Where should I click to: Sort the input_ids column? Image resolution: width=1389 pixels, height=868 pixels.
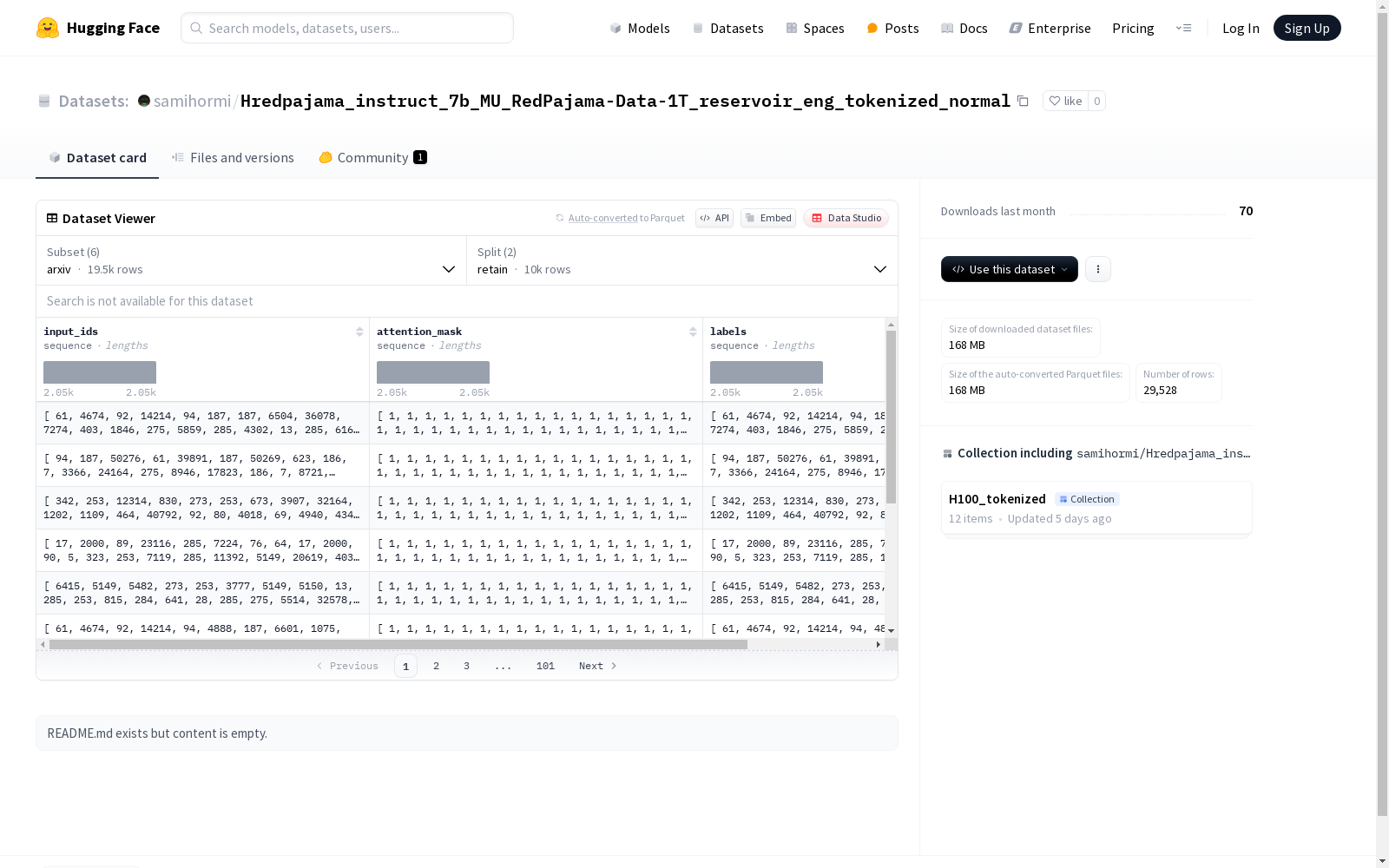[359, 332]
